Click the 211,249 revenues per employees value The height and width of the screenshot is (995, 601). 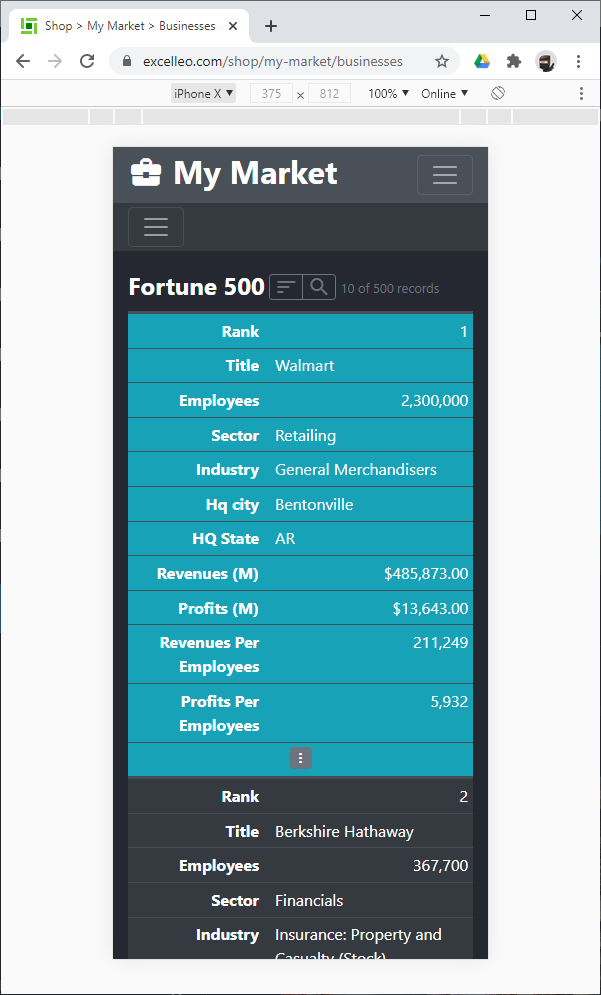coord(440,643)
